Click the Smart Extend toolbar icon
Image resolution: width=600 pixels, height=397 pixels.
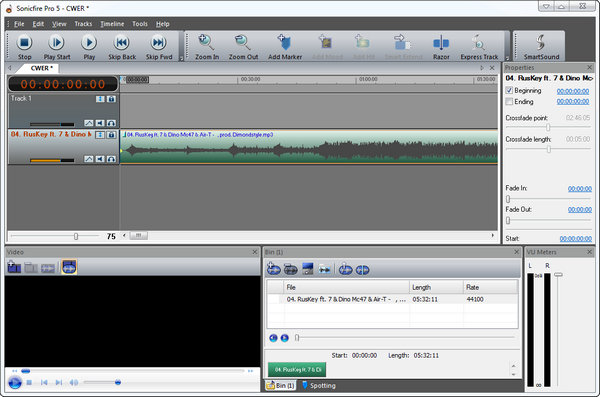402,42
